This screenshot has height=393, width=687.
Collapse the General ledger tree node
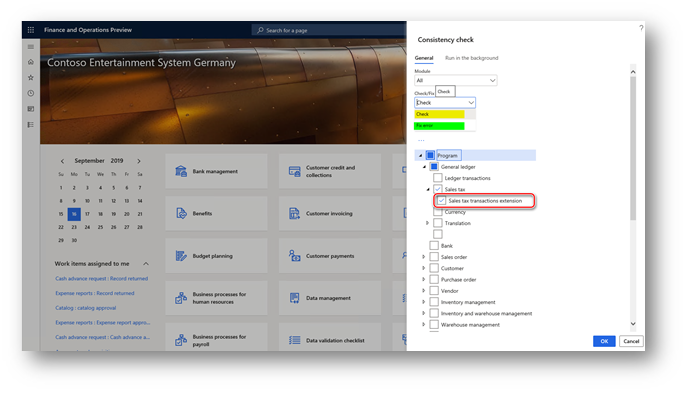(424, 167)
